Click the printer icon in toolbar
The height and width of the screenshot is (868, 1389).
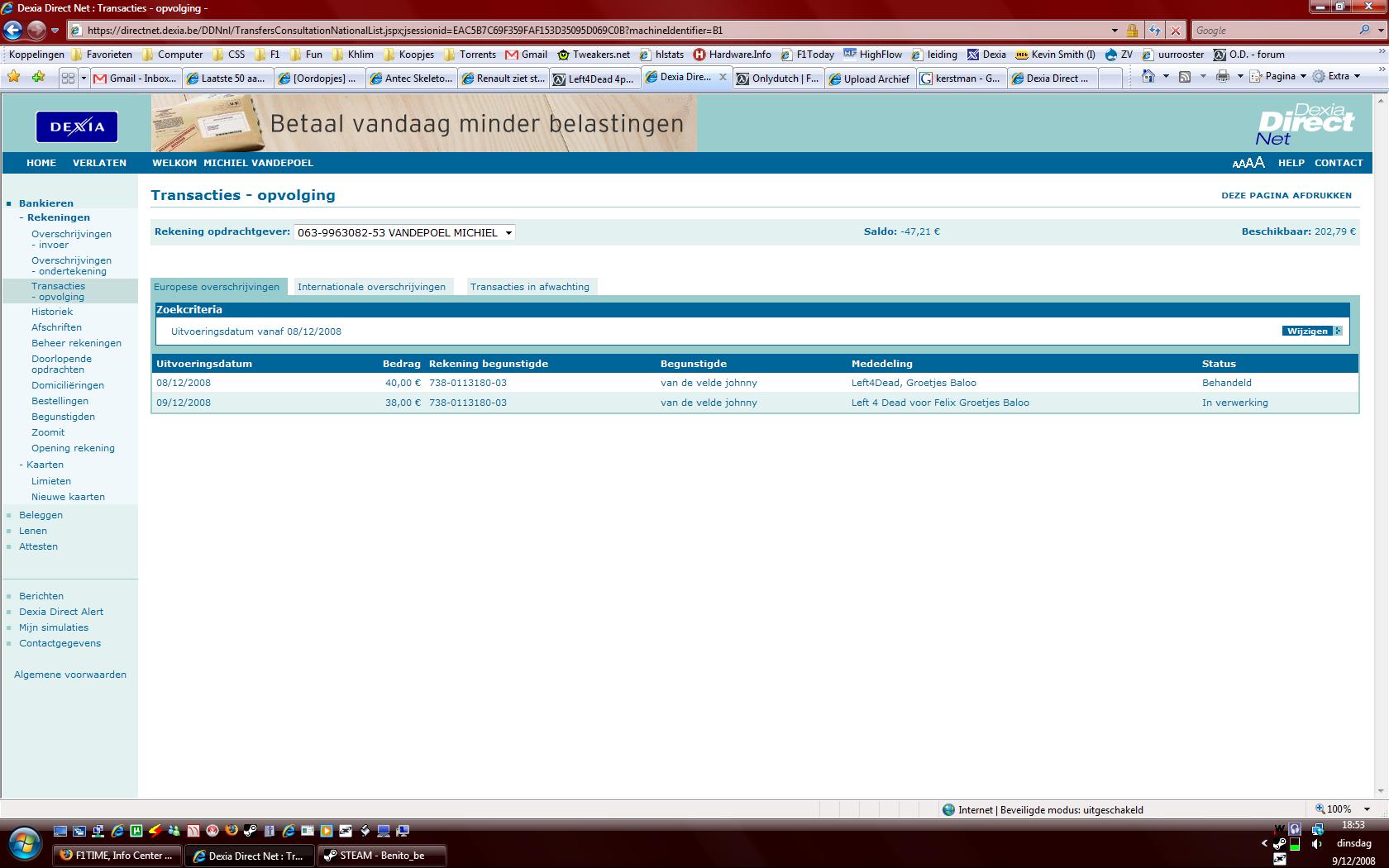tap(1222, 77)
